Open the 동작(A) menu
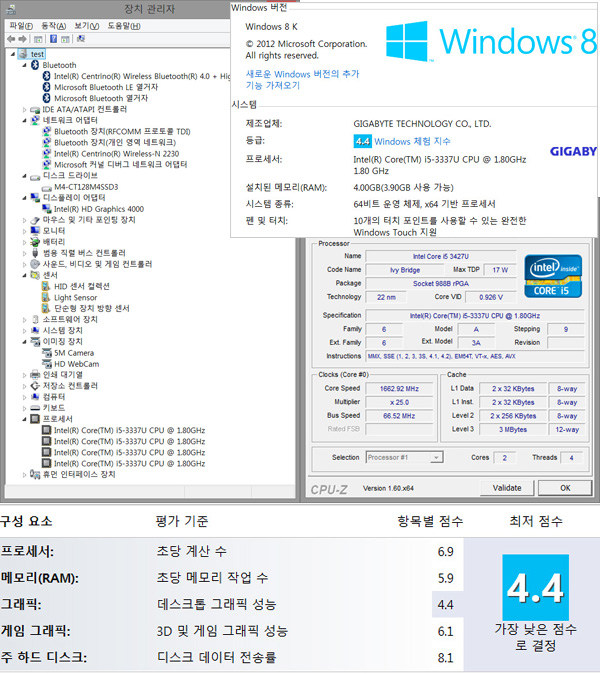This screenshot has height=675, width=600. (53, 26)
